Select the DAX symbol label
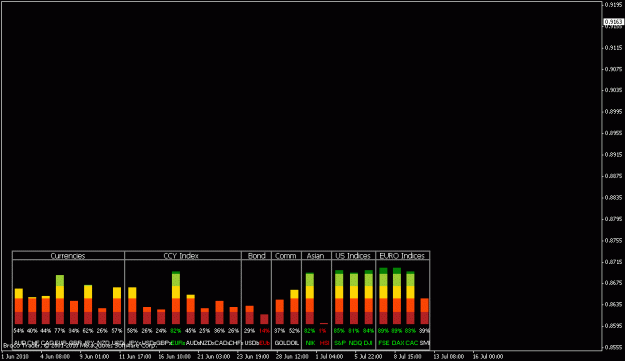This screenshot has width=625, height=361. (x=398, y=343)
